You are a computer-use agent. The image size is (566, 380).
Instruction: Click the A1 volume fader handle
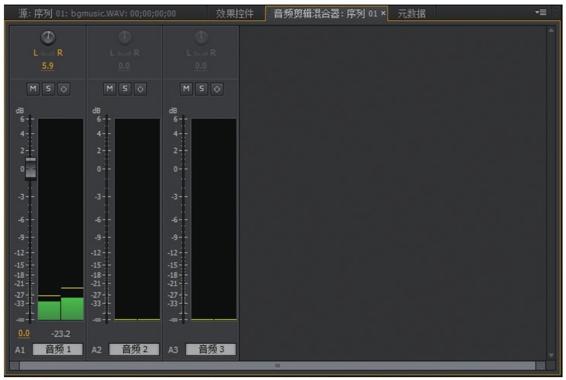coord(31,168)
